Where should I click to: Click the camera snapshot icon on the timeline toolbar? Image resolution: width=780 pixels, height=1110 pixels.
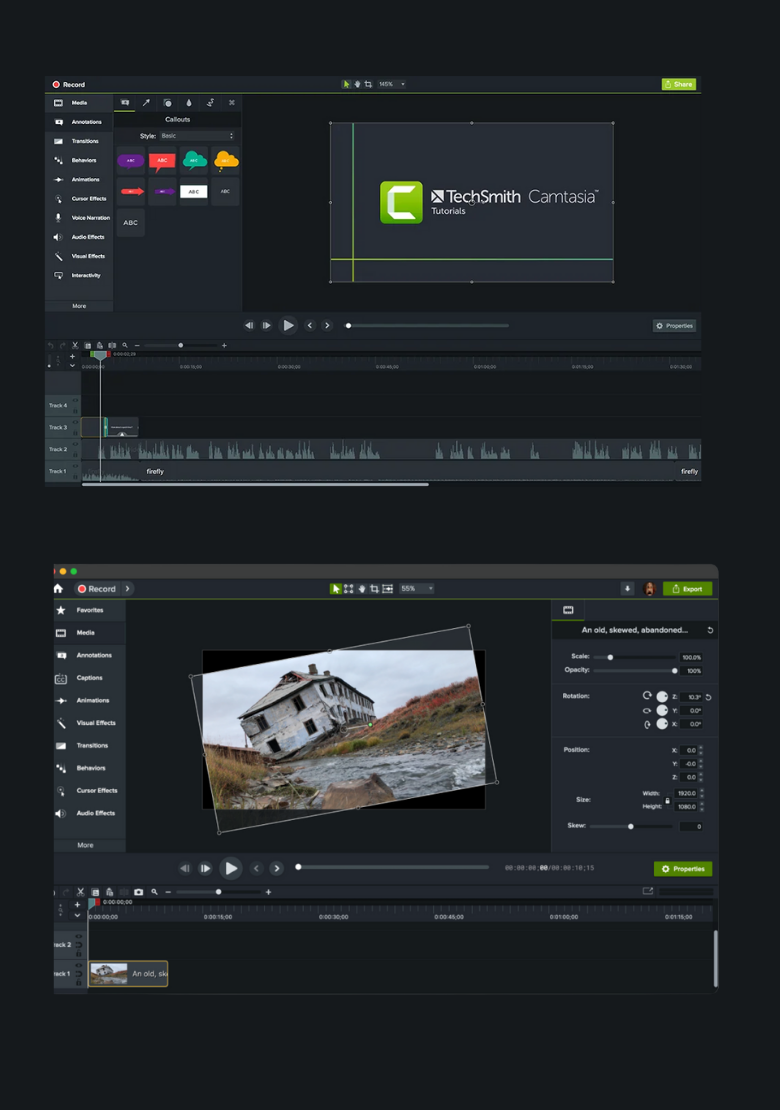click(139, 892)
